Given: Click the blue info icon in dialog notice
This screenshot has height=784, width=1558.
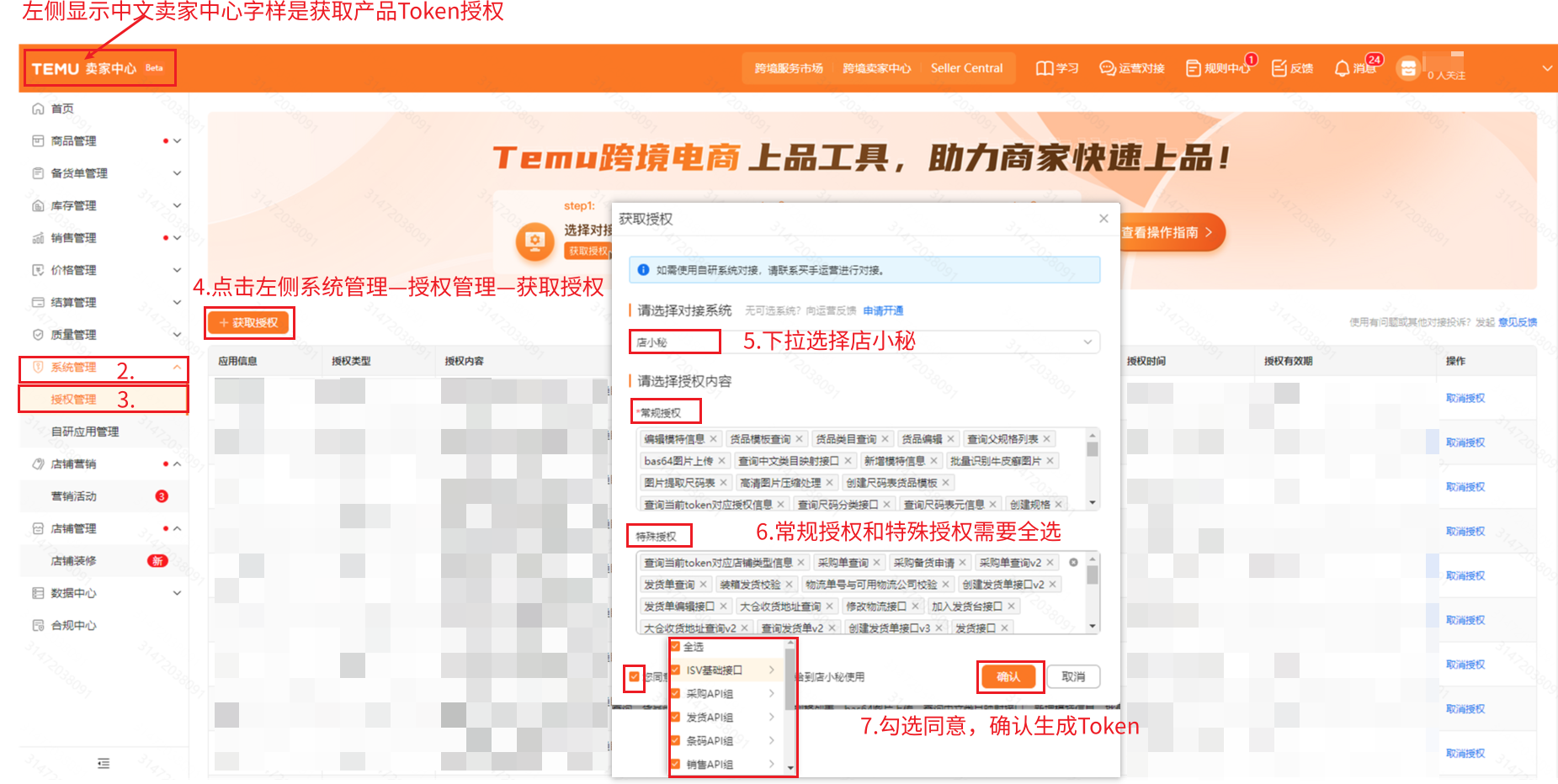Looking at the screenshot, I should (x=643, y=270).
